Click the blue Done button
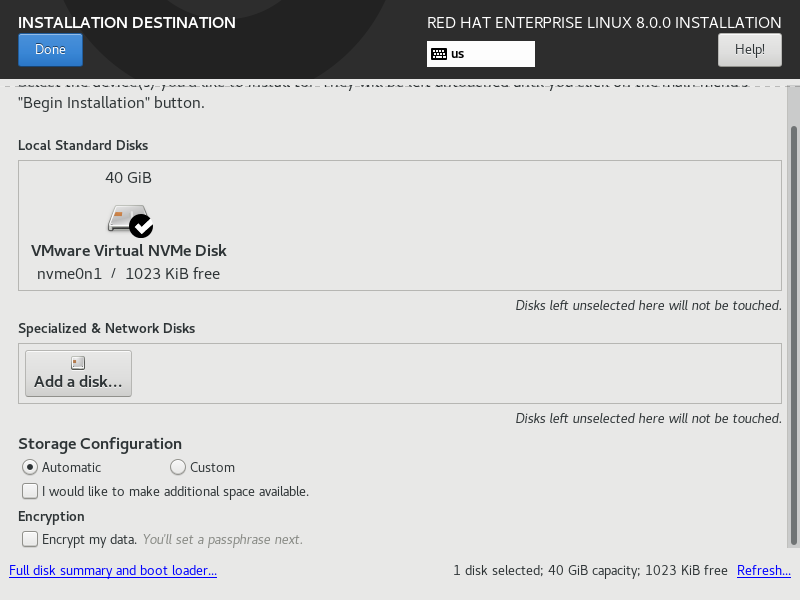 coord(50,49)
